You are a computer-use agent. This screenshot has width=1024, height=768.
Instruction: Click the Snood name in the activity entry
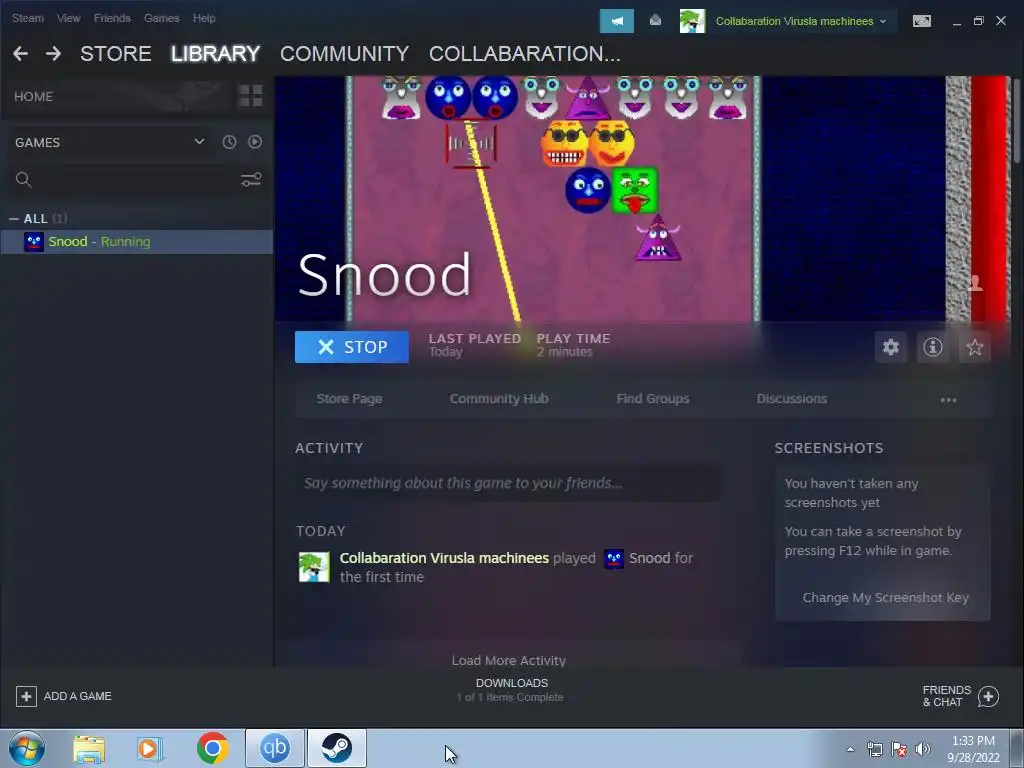(x=648, y=558)
